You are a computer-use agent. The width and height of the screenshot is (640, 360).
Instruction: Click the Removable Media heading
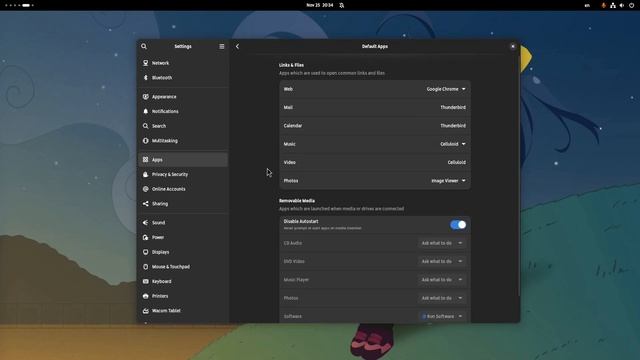coord(297,201)
